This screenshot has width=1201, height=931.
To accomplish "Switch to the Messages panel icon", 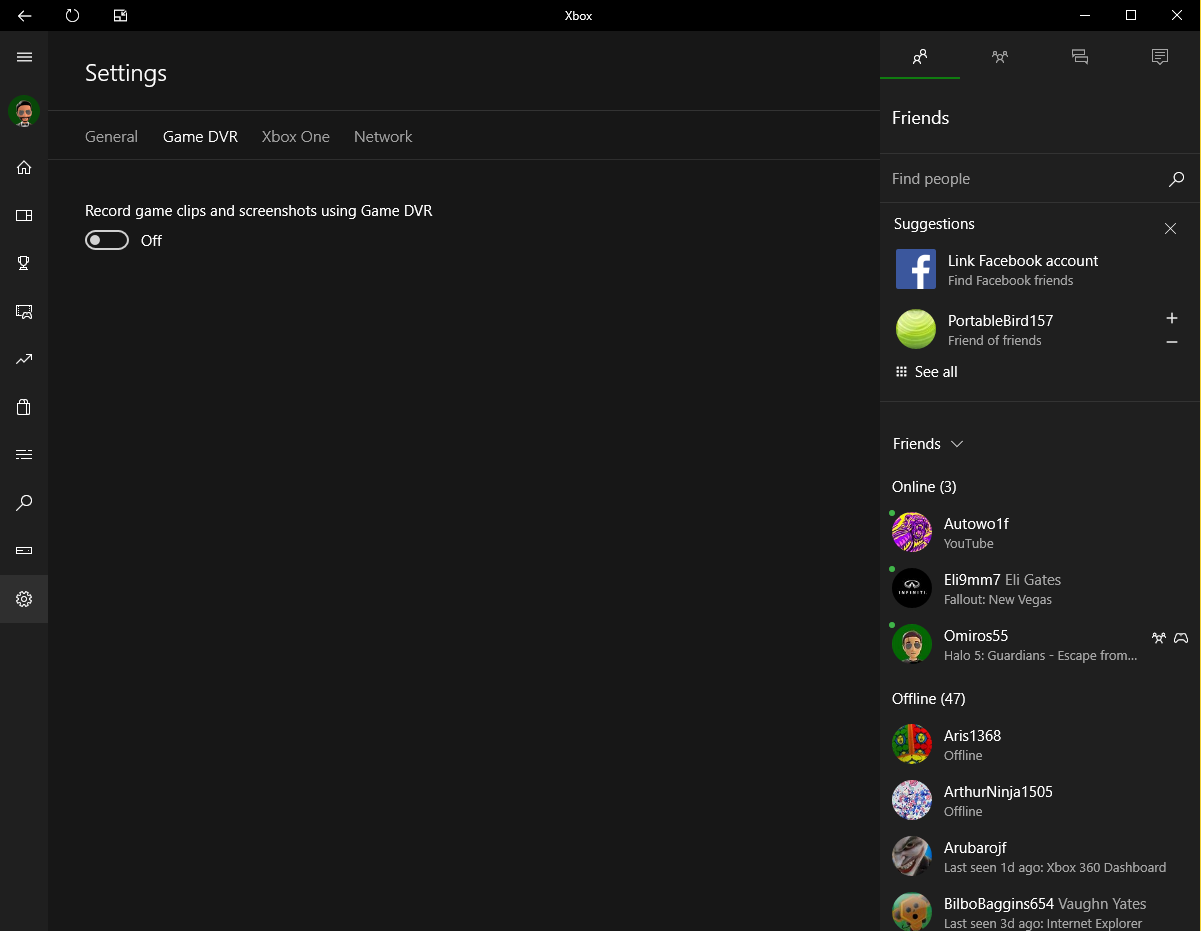I will pyautogui.click(x=1080, y=57).
